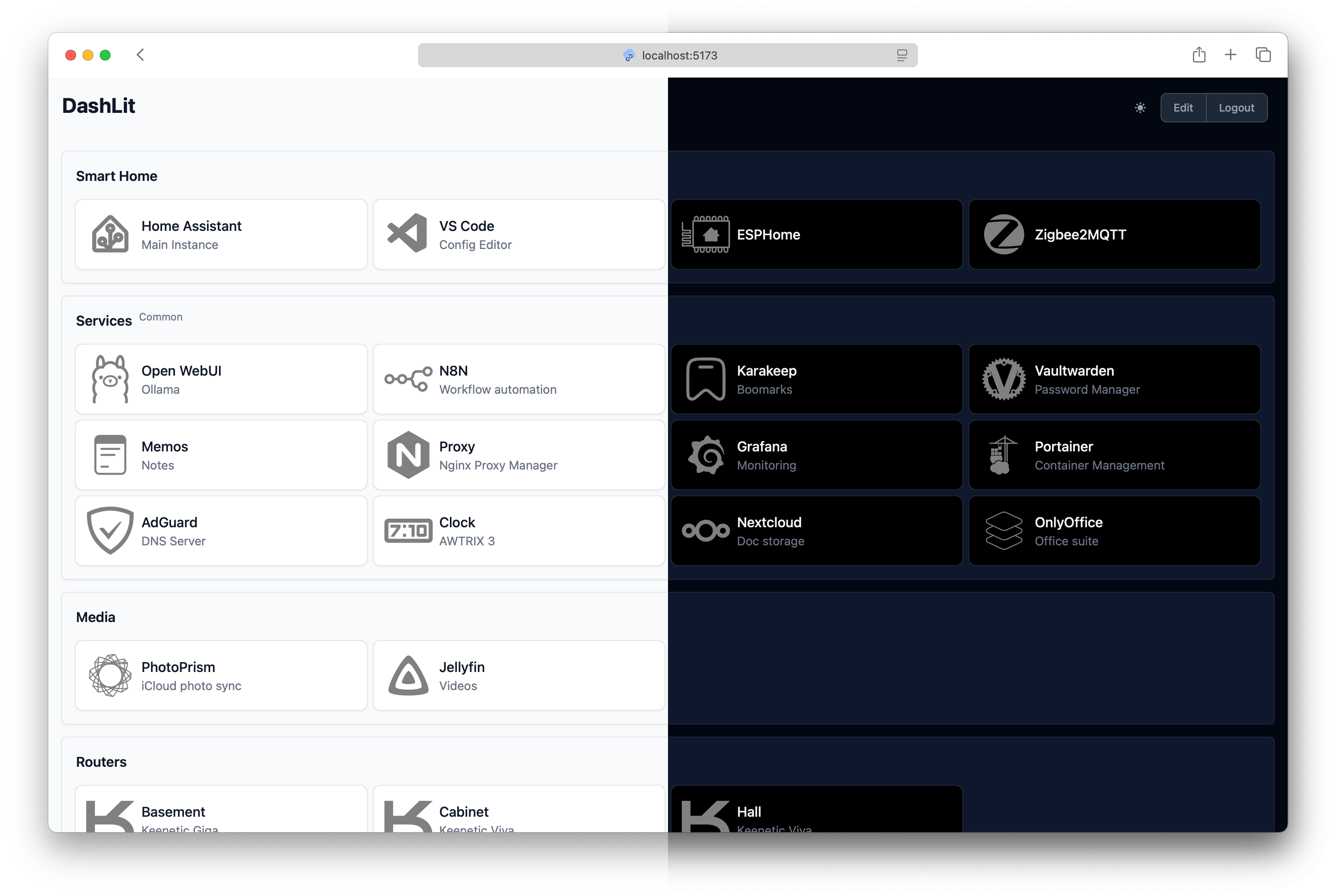Viewport: 1336px width, 896px height.
Task: Click the browser address bar
Action: pyautogui.click(x=667, y=56)
